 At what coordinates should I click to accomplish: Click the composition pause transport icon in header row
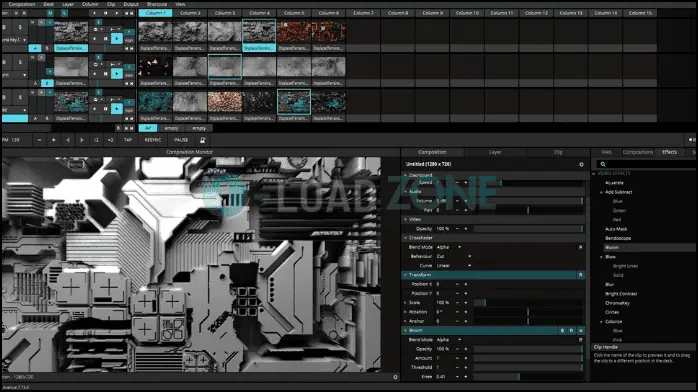pyautogui.click(x=106, y=13)
